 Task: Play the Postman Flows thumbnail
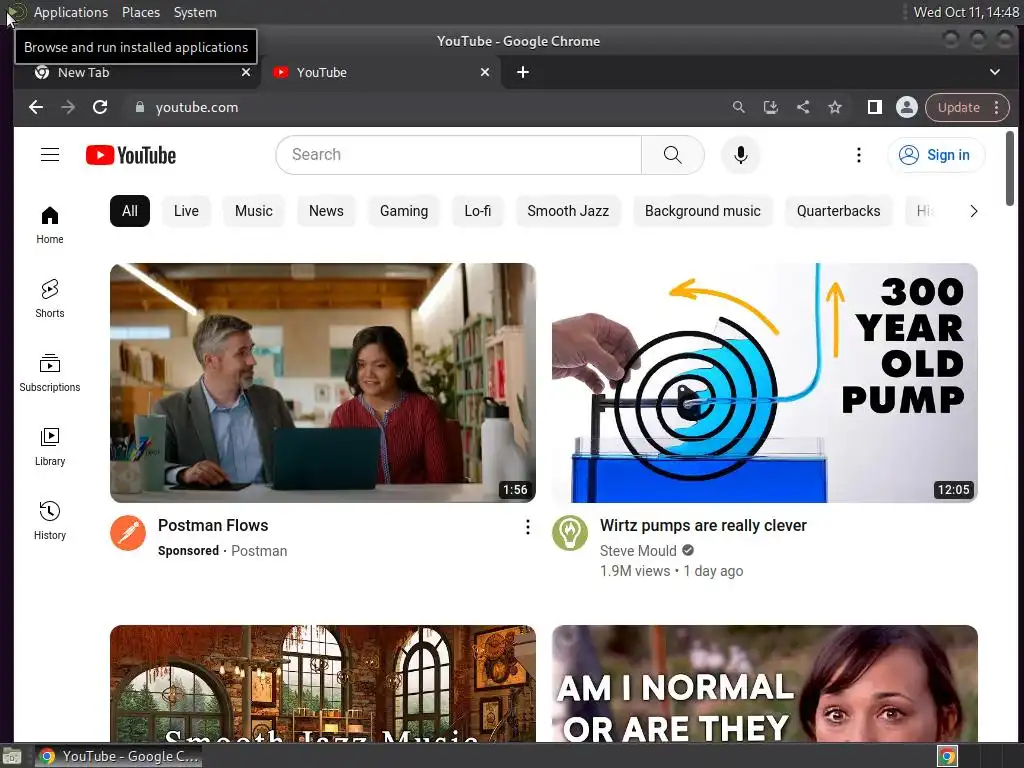pyautogui.click(x=323, y=383)
